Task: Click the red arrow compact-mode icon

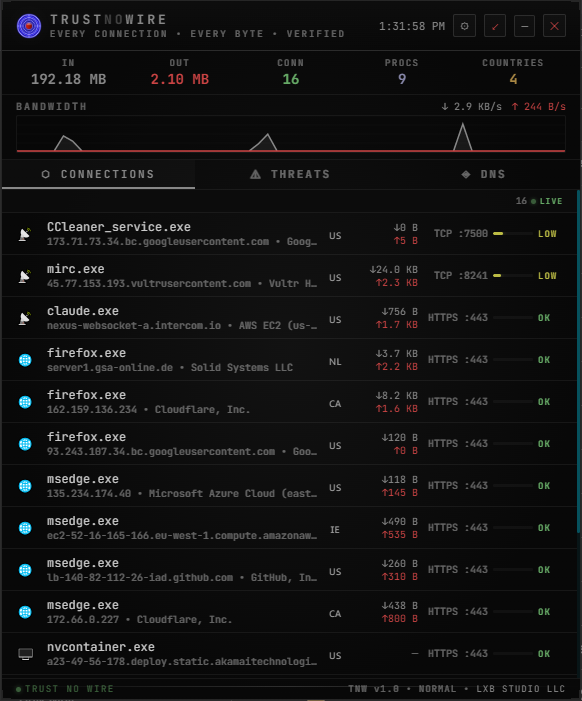Action: point(495,26)
